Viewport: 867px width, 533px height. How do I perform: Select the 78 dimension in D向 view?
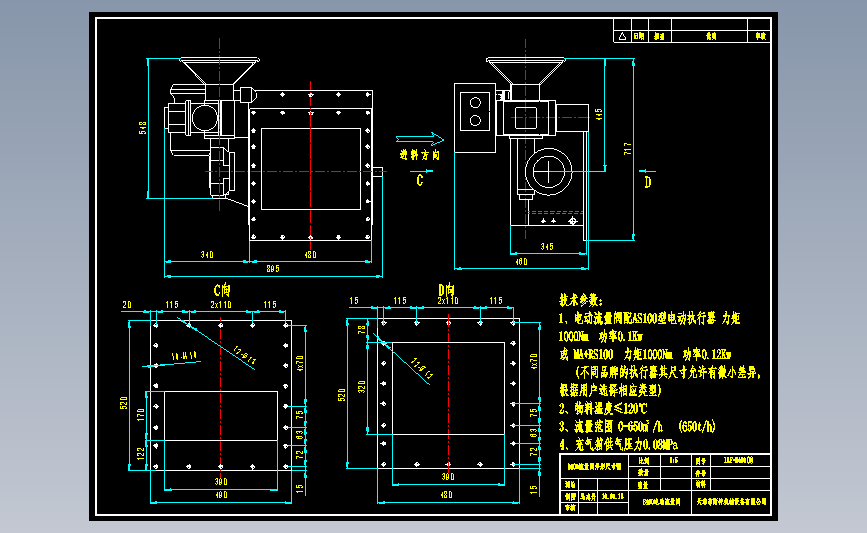coord(362,330)
